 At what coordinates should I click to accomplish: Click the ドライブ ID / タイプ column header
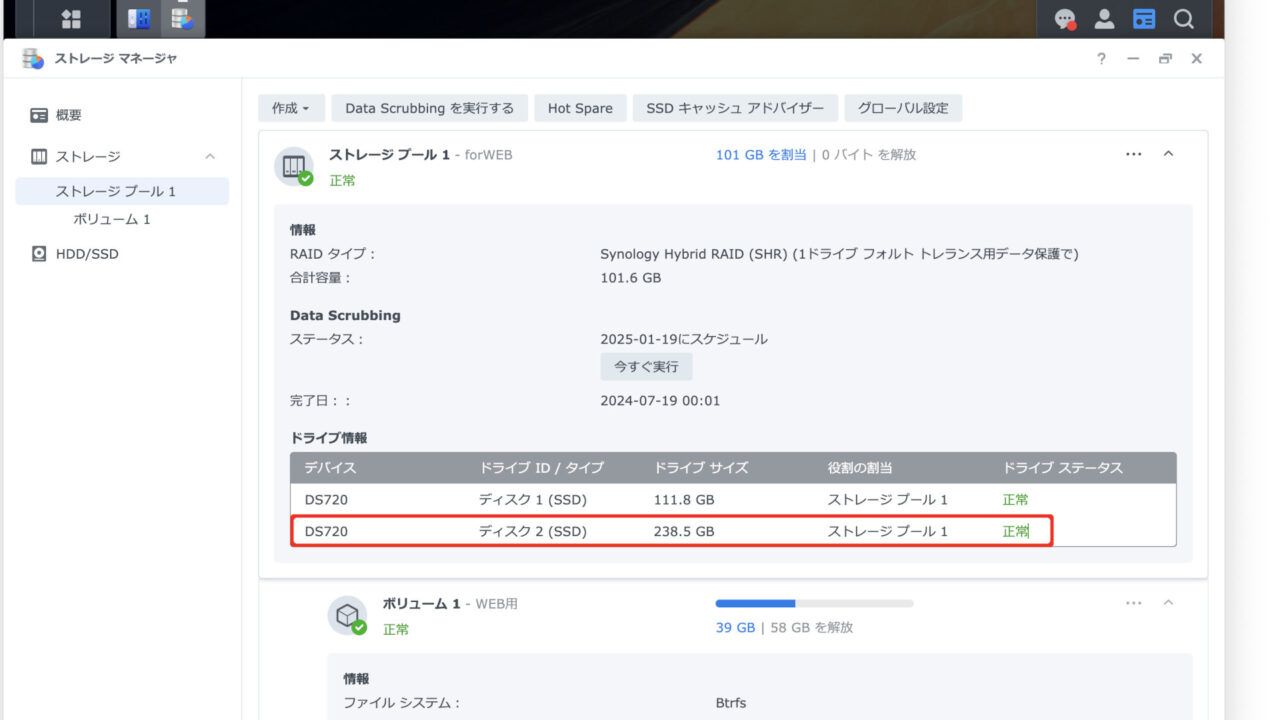click(x=541, y=468)
